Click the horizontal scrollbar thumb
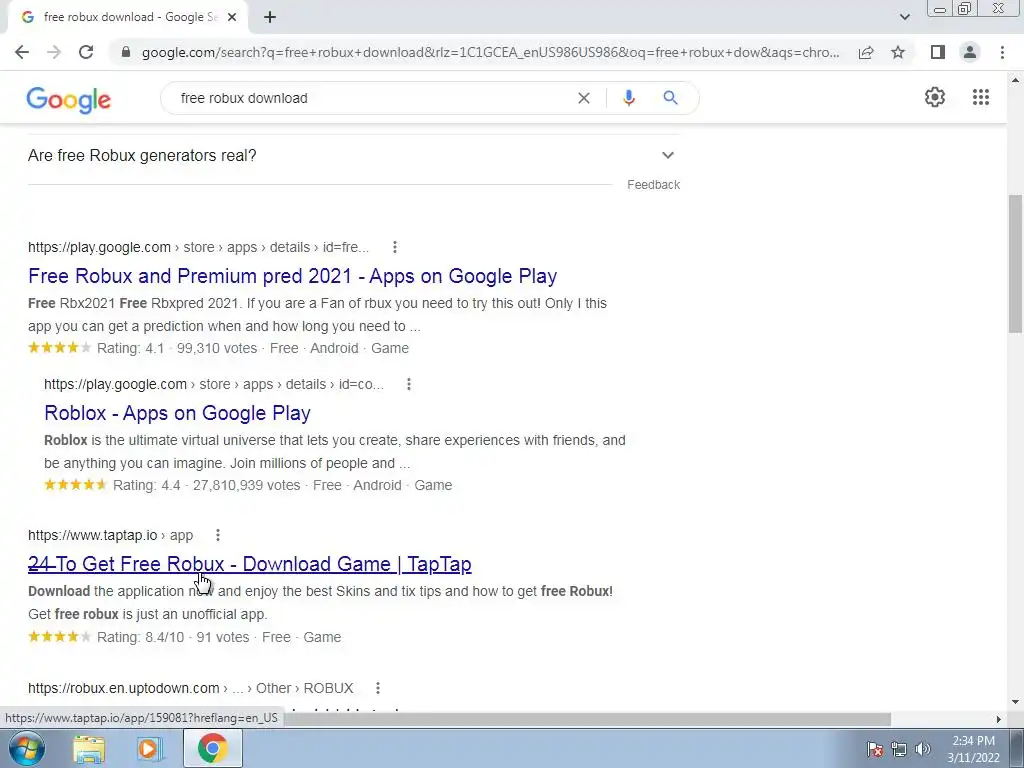The width and height of the screenshot is (1024, 768). tap(588, 719)
